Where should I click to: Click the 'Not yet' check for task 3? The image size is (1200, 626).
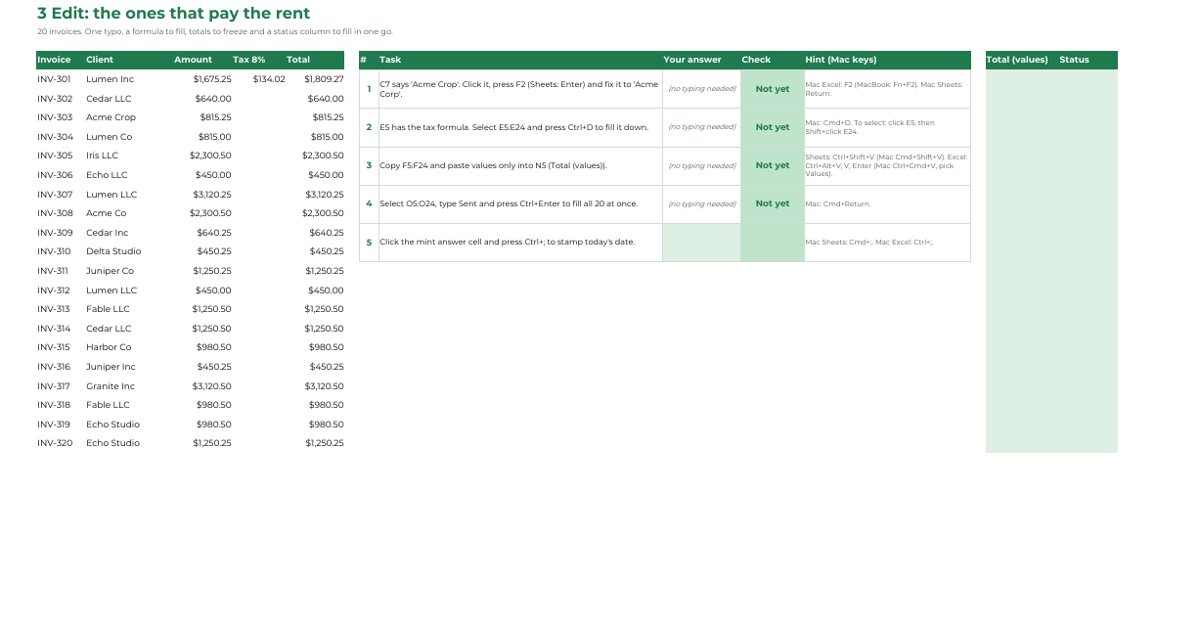772,166
